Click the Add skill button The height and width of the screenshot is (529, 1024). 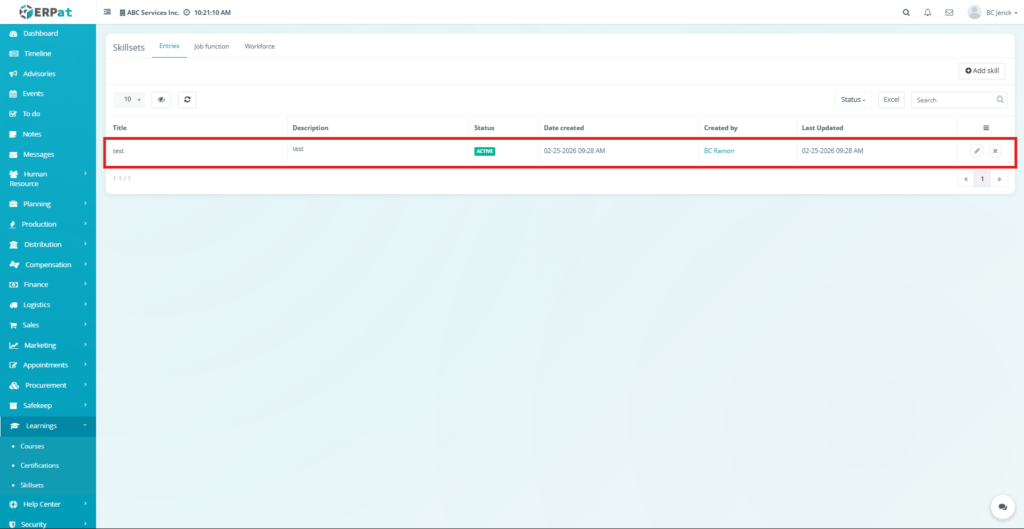tap(982, 71)
